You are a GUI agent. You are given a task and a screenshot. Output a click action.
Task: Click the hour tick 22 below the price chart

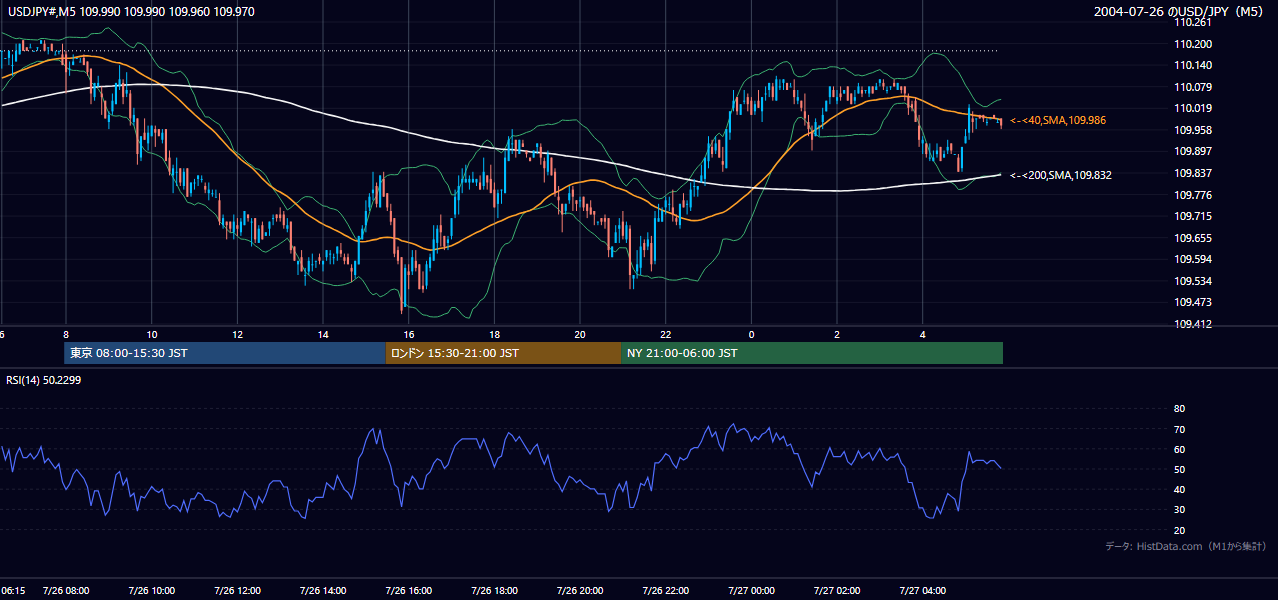point(666,334)
